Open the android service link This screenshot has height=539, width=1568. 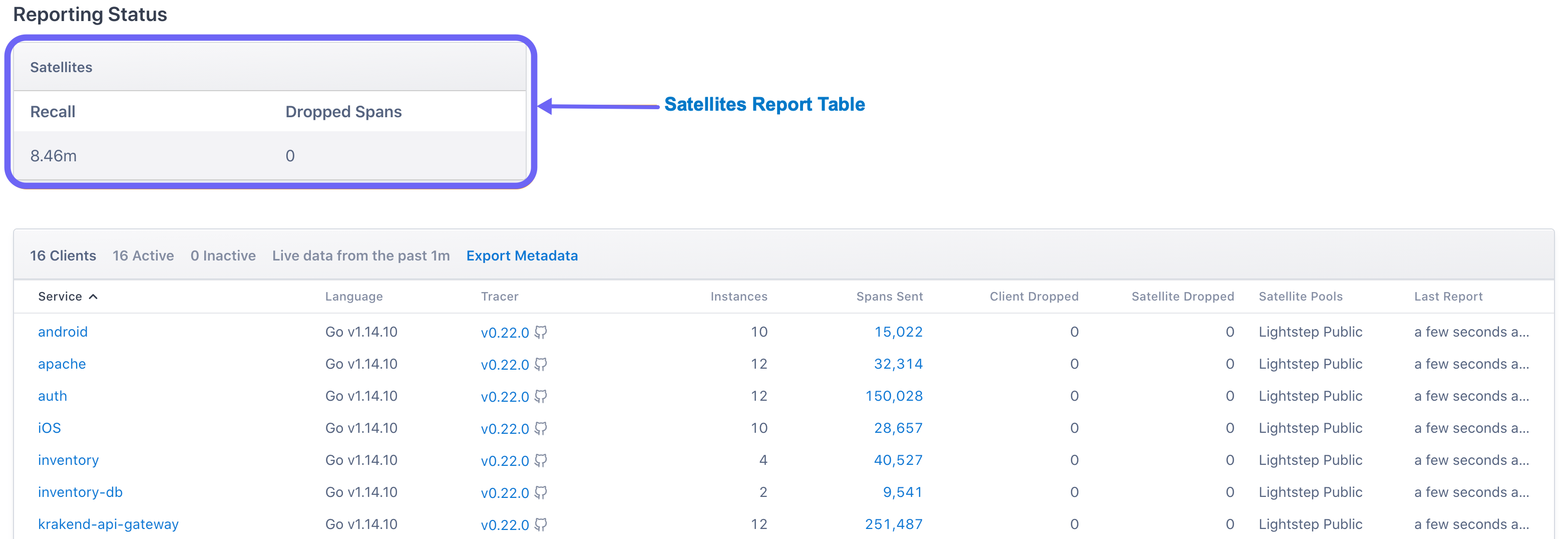63,332
